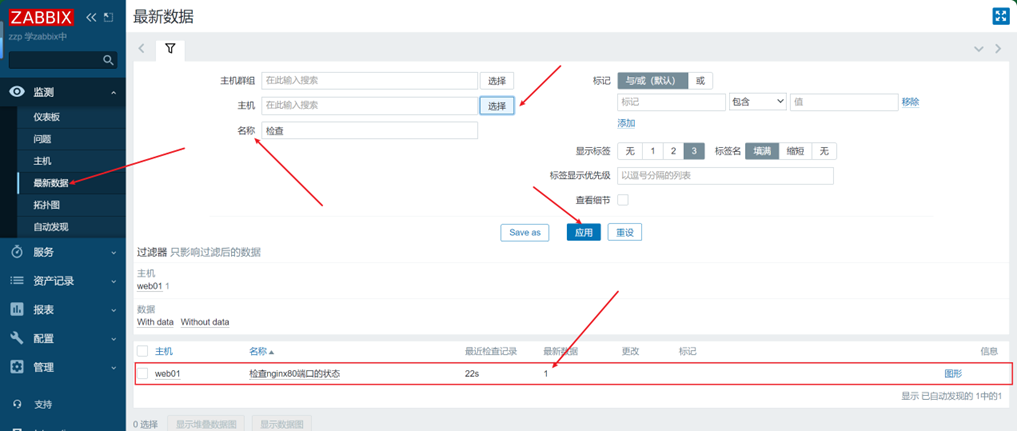The image size is (1017, 431).
Task: Open 拓扑图 in the sidebar
Action: pos(47,205)
